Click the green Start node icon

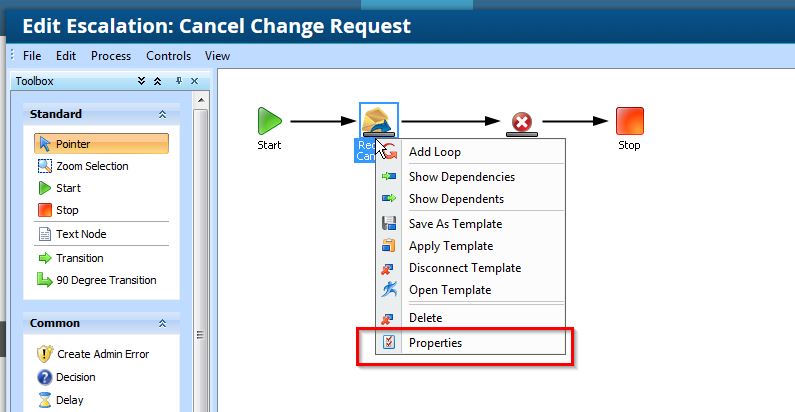pyautogui.click(x=269, y=121)
